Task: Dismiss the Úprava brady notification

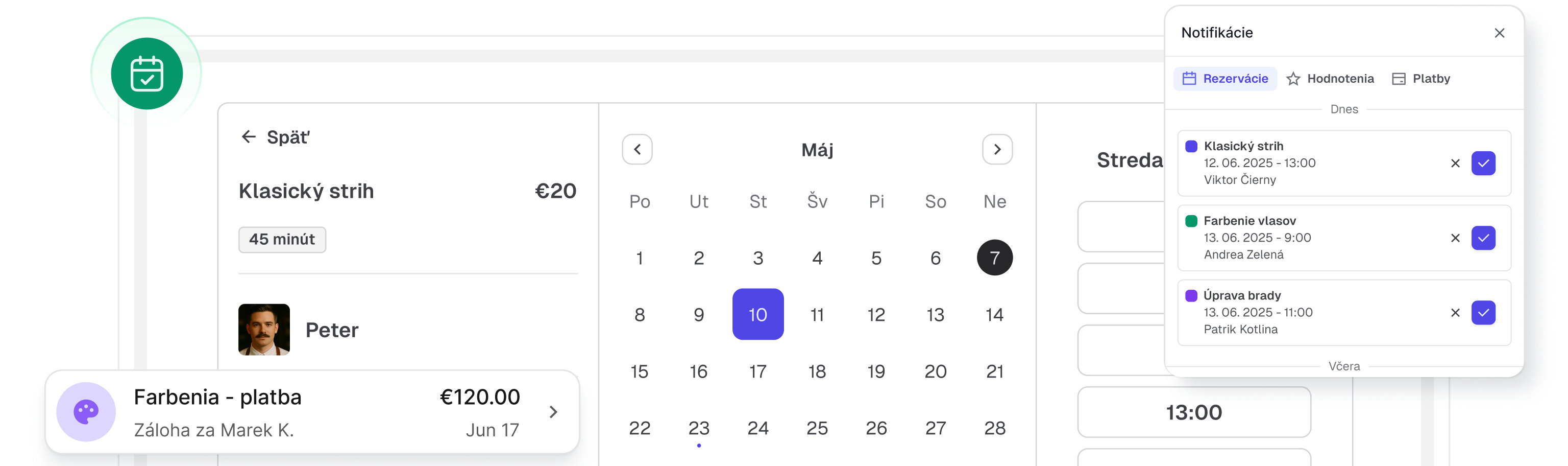Action: point(1455,313)
